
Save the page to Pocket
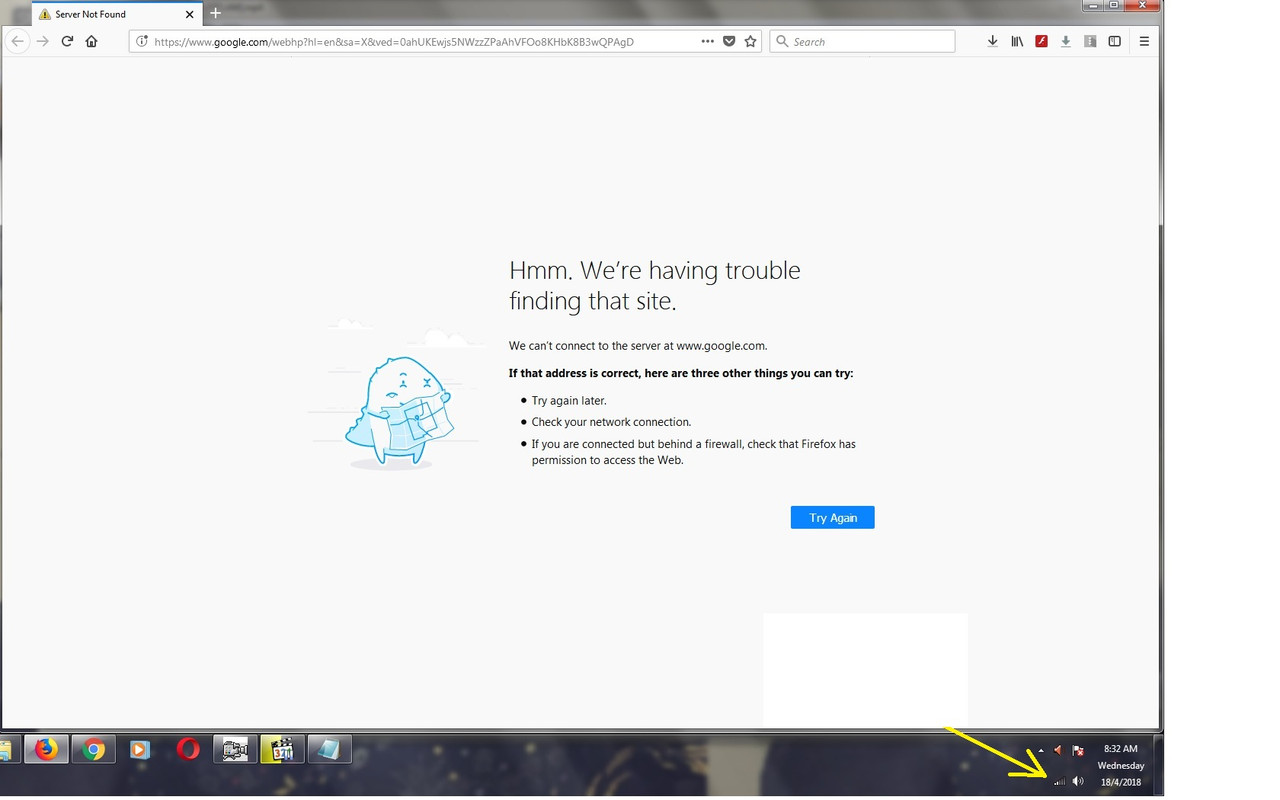tap(729, 41)
